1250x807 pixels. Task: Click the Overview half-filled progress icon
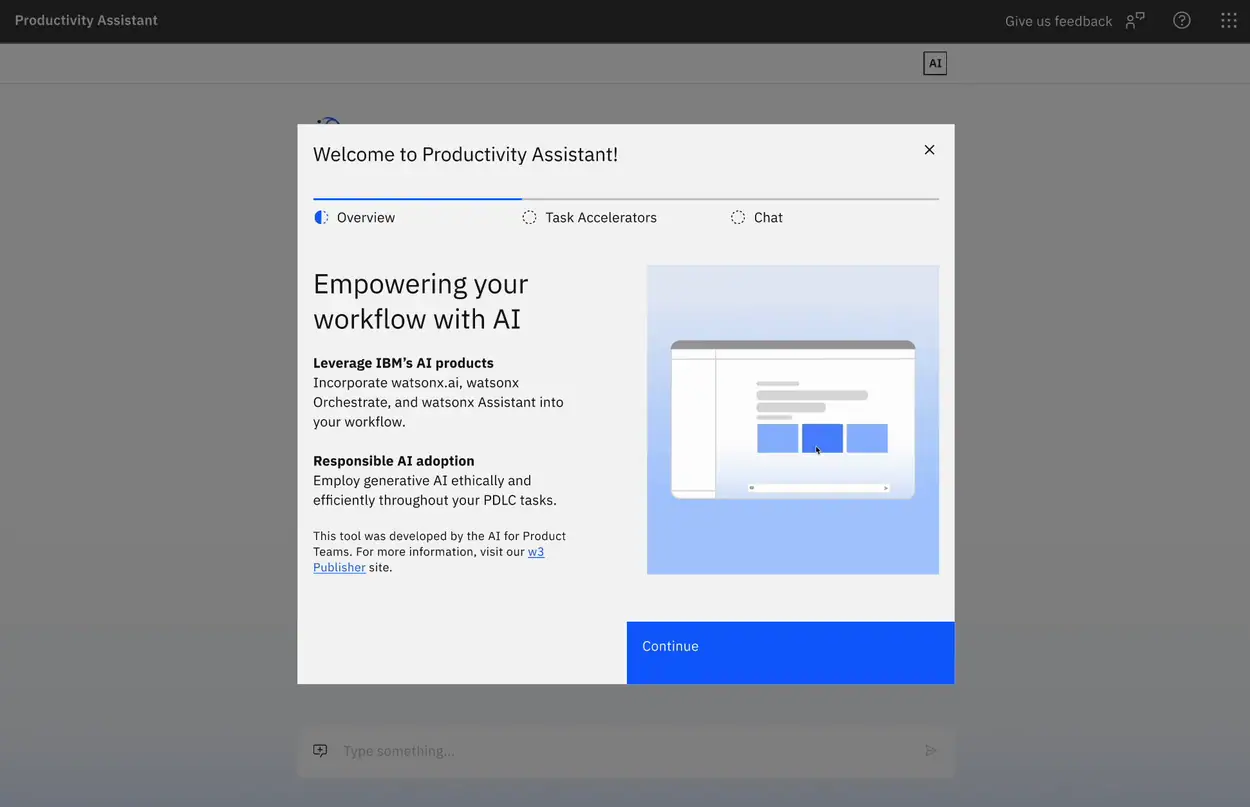321,217
